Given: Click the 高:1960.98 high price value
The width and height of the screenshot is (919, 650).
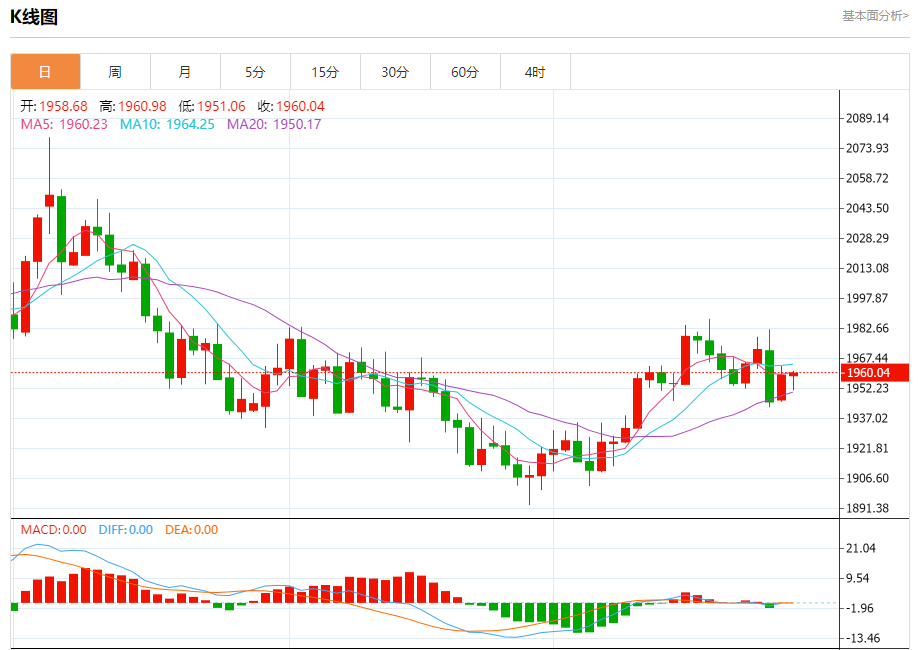Looking at the screenshot, I should [x=133, y=106].
